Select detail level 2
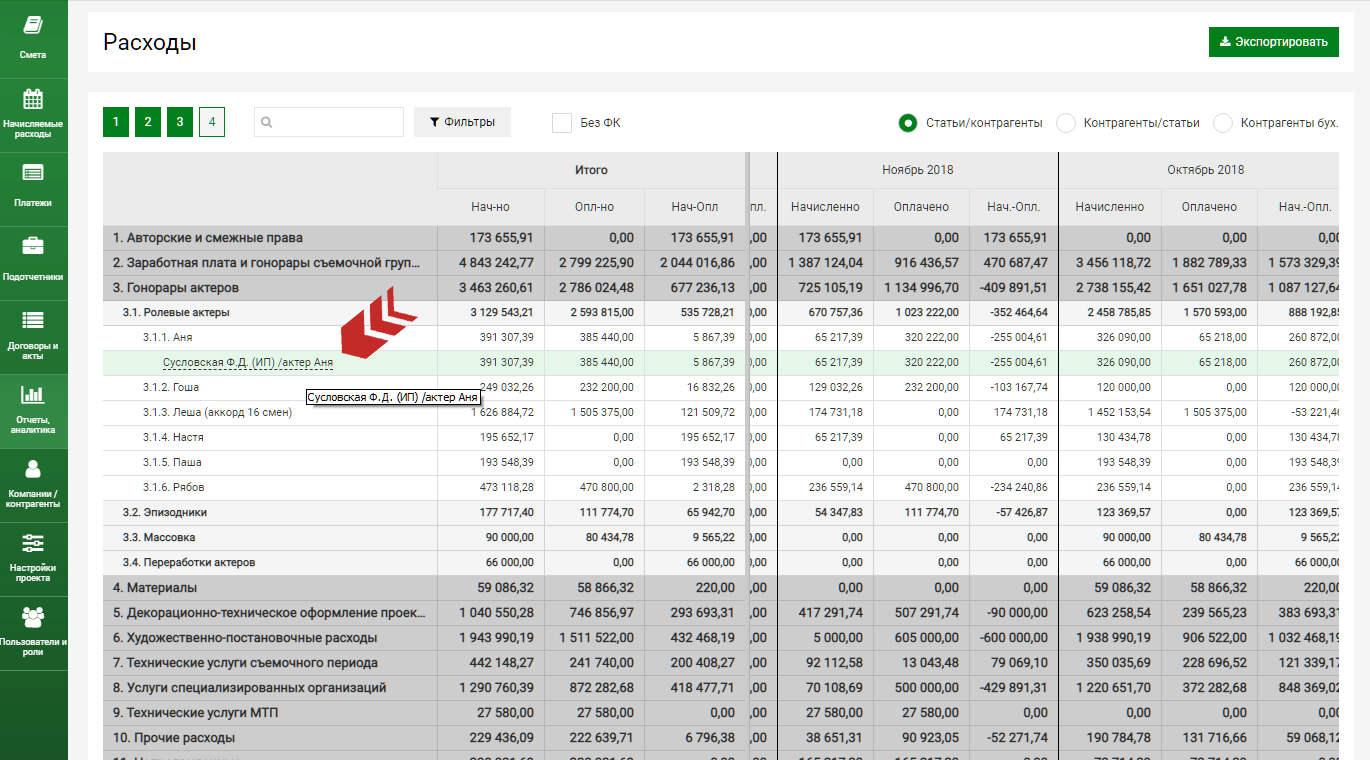 coord(148,122)
